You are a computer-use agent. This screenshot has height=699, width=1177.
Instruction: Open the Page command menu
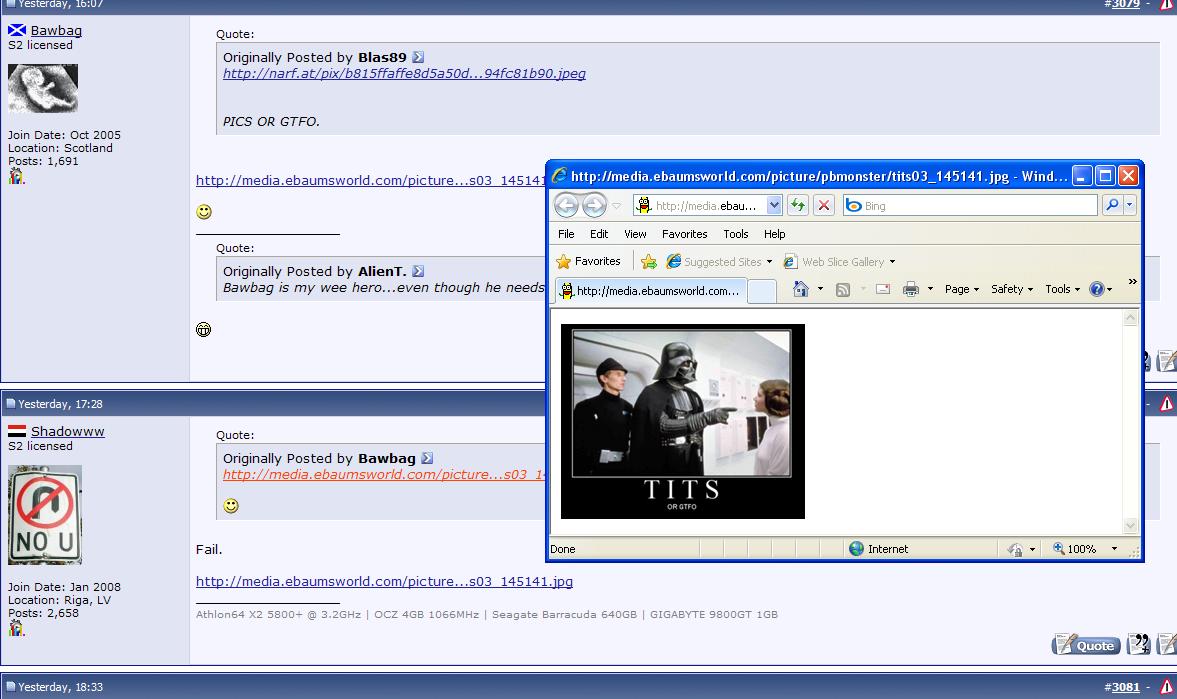click(962, 289)
